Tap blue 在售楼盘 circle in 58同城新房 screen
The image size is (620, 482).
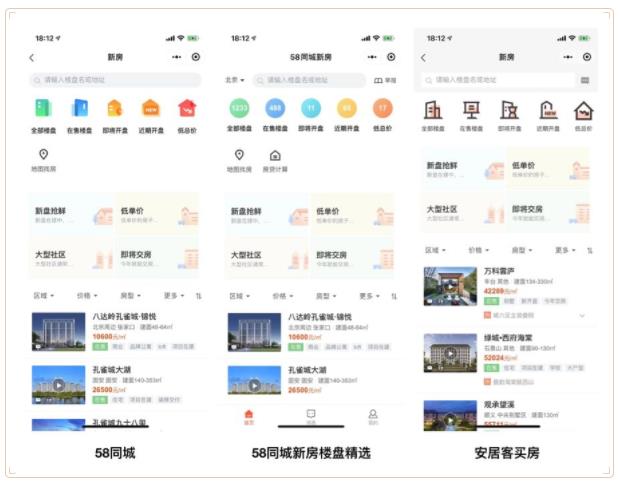click(275, 108)
